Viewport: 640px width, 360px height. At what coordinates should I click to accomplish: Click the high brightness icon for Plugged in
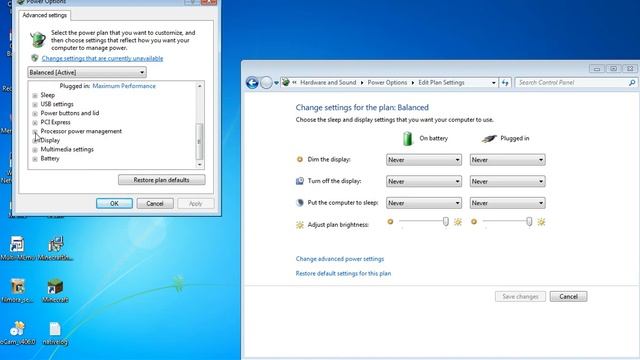coord(541,222)
